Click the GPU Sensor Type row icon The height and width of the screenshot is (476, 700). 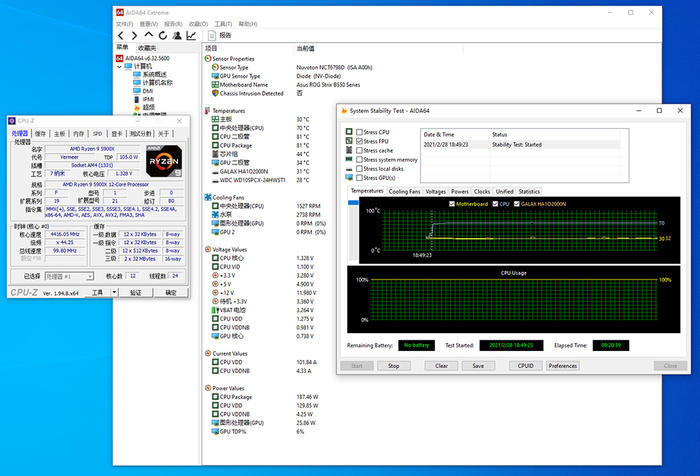215,76
